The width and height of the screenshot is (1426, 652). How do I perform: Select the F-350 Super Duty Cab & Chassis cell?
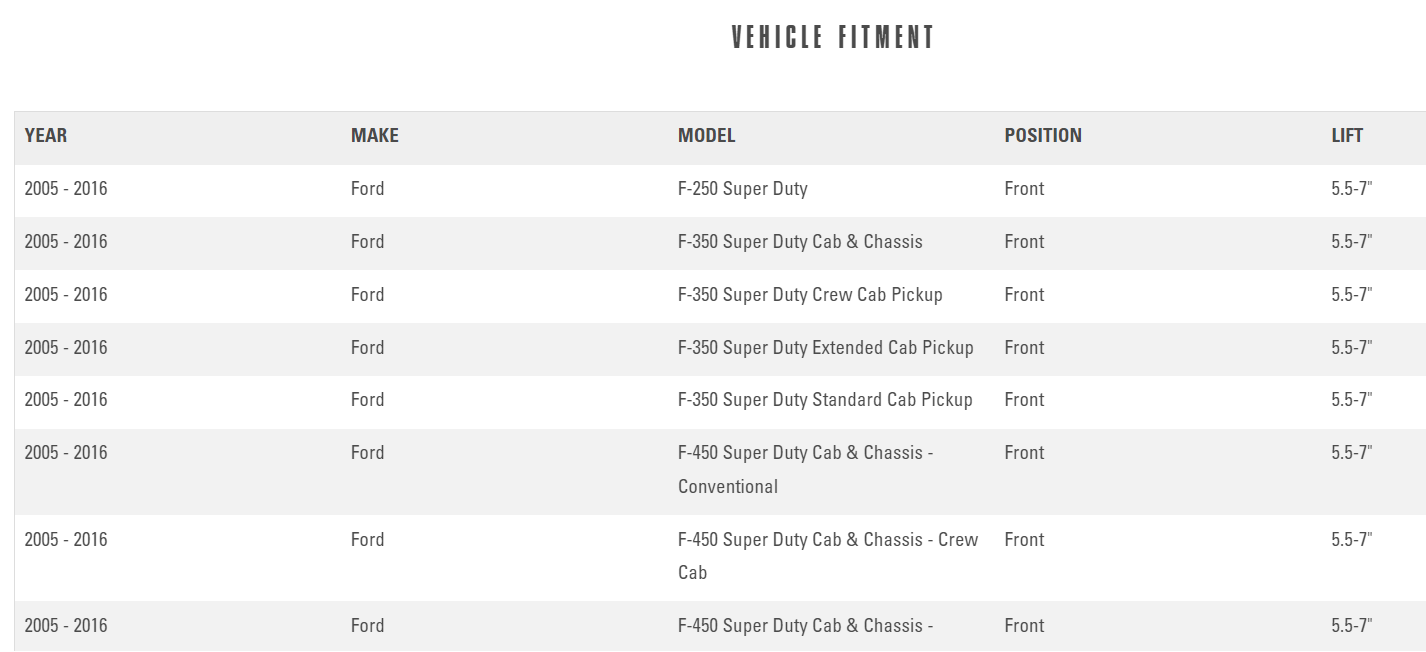800,242
